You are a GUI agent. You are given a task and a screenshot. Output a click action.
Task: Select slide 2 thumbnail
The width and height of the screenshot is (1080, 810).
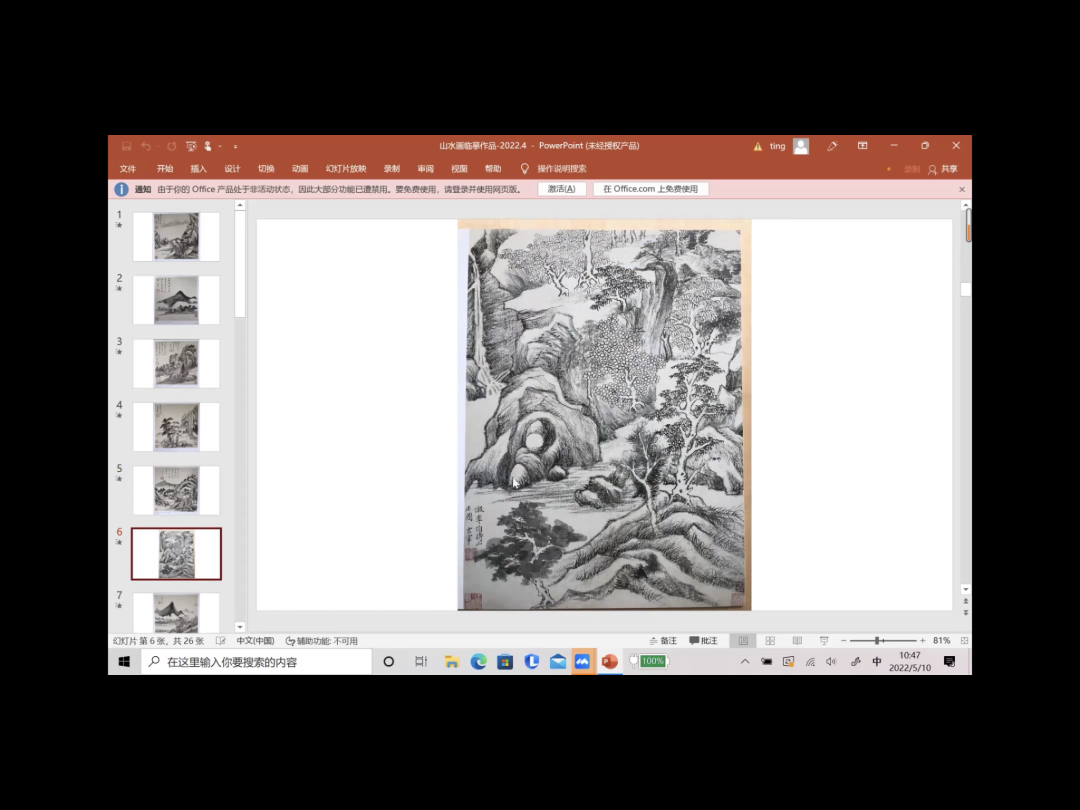click(x=176, y=300)
